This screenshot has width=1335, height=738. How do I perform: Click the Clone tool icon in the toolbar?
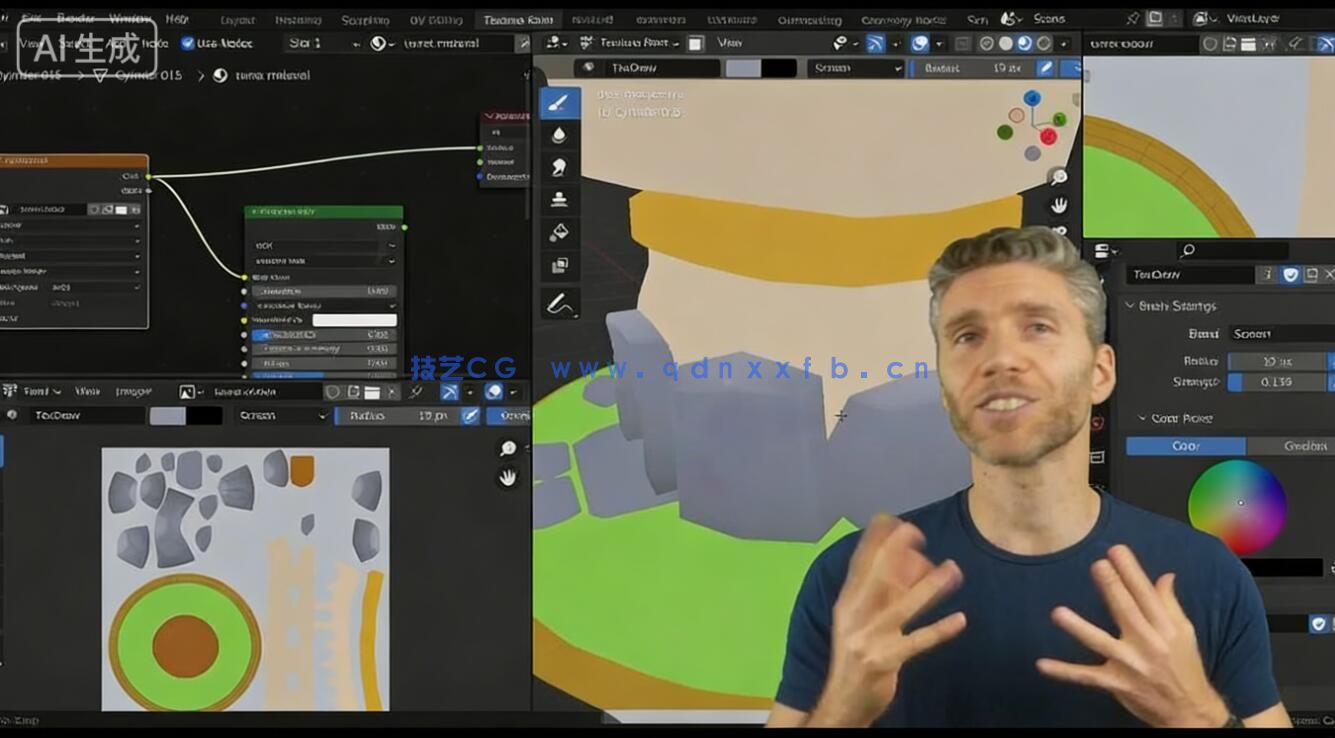(560, 199)
